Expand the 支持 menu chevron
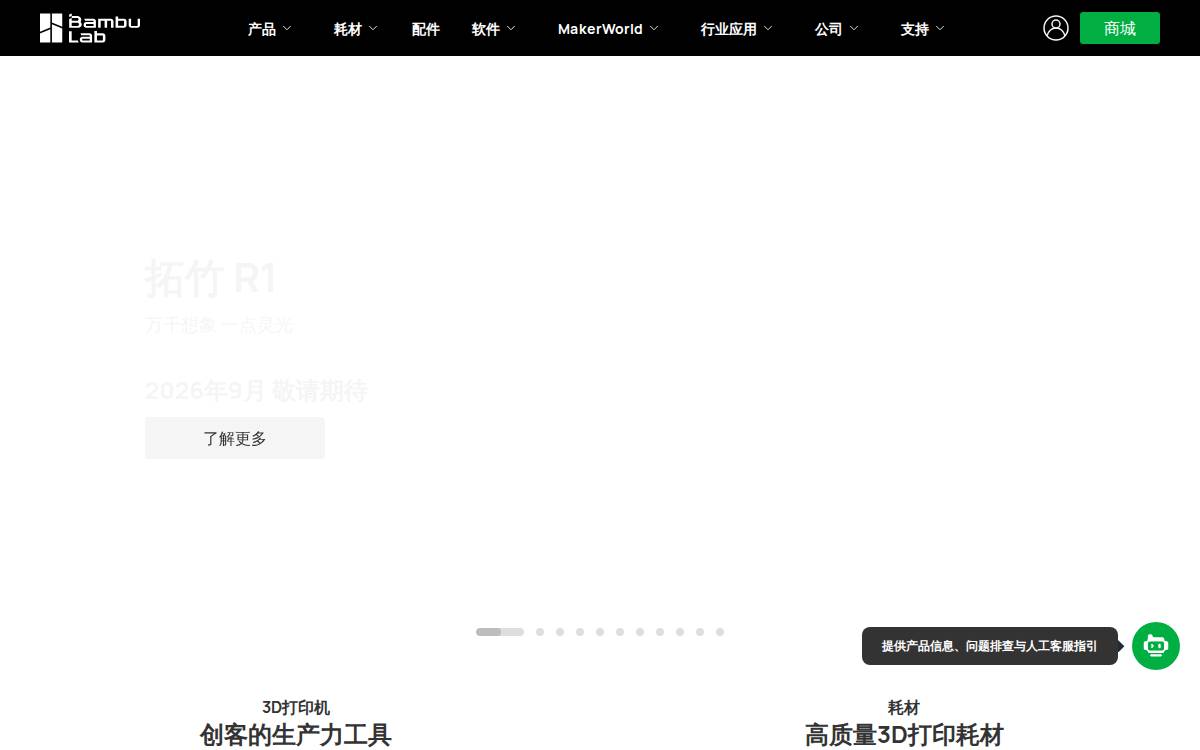Viewport: 1200px width, 750px height. click(940, 29)
